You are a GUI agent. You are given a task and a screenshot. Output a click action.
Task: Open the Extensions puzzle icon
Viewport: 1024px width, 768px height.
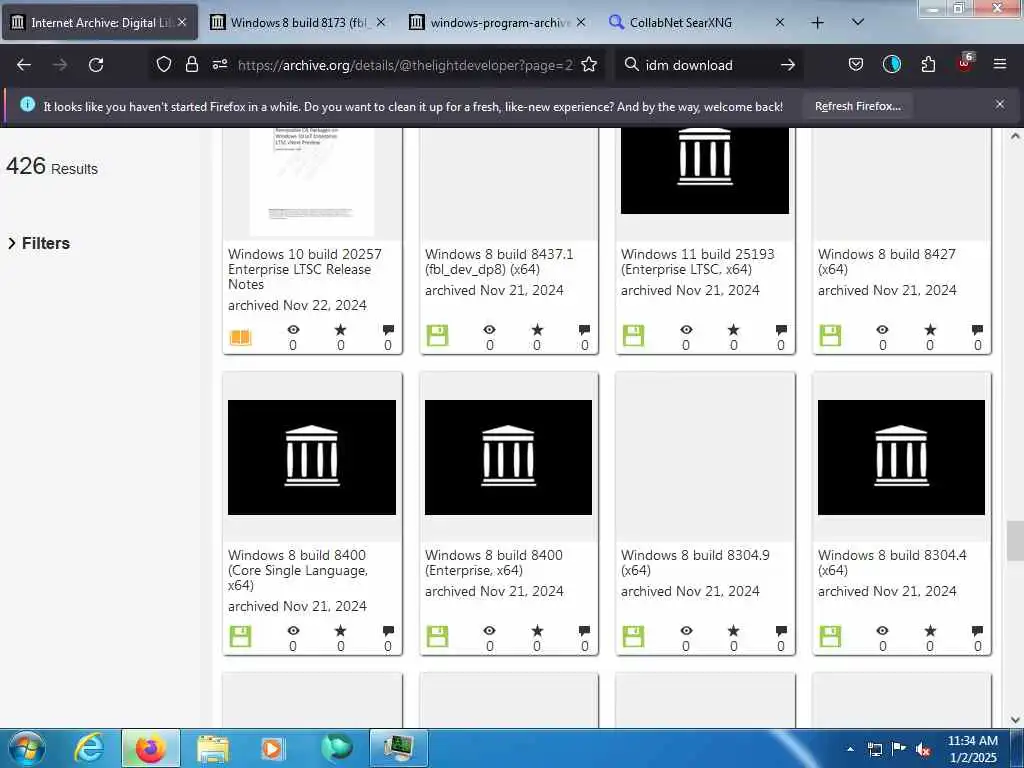click(x=928, y=64)
